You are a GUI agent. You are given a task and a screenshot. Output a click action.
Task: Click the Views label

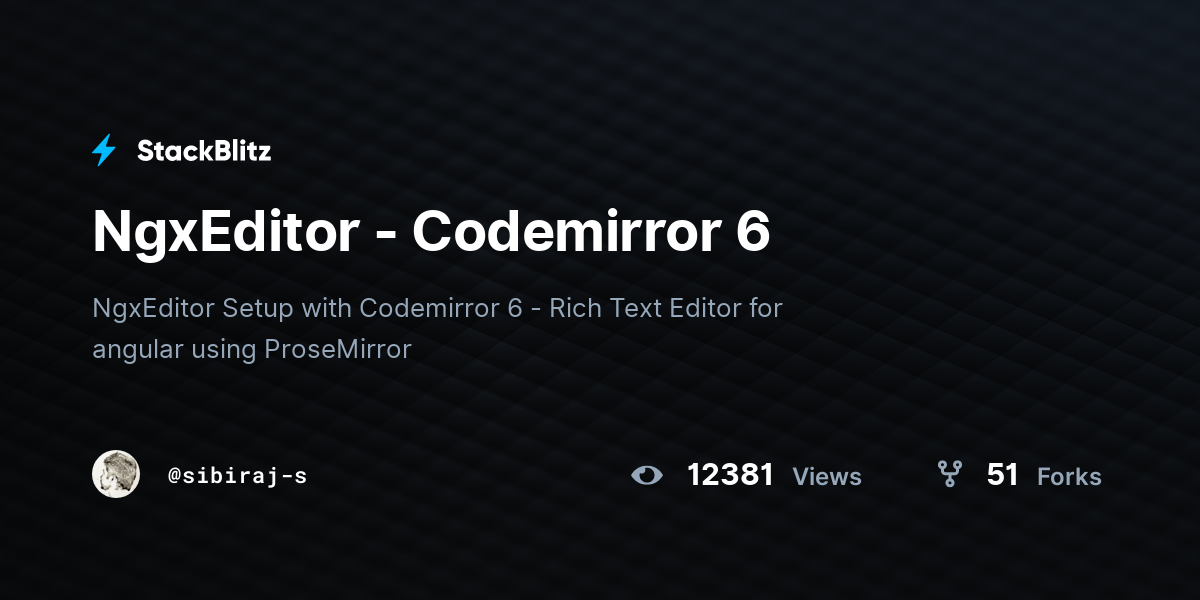pyautogui.click(x=827, y=476)
